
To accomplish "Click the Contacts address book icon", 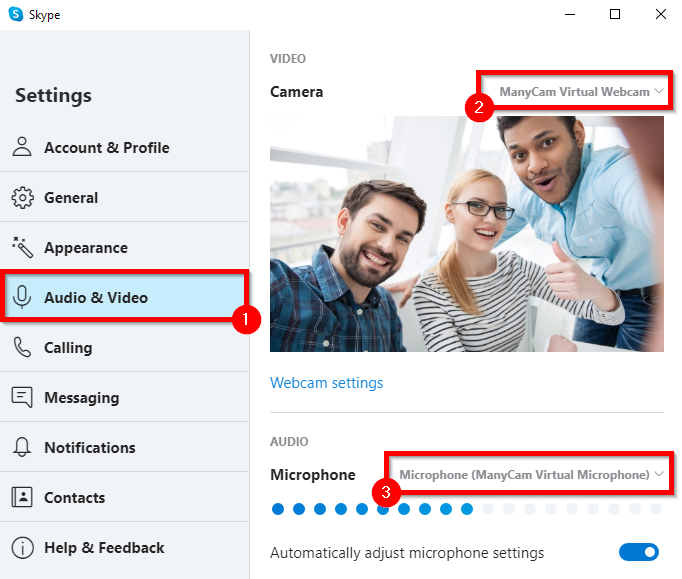I will [22, 497].
